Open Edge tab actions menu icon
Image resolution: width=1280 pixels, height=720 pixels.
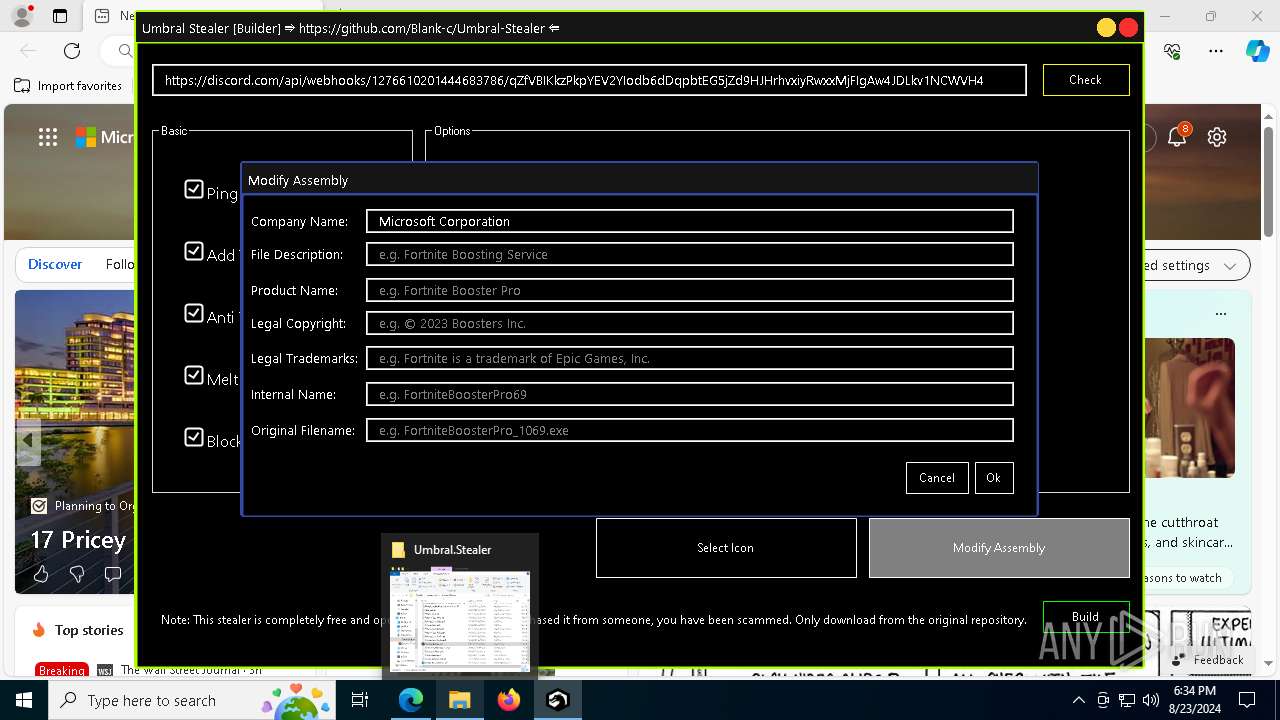(60, 16)
